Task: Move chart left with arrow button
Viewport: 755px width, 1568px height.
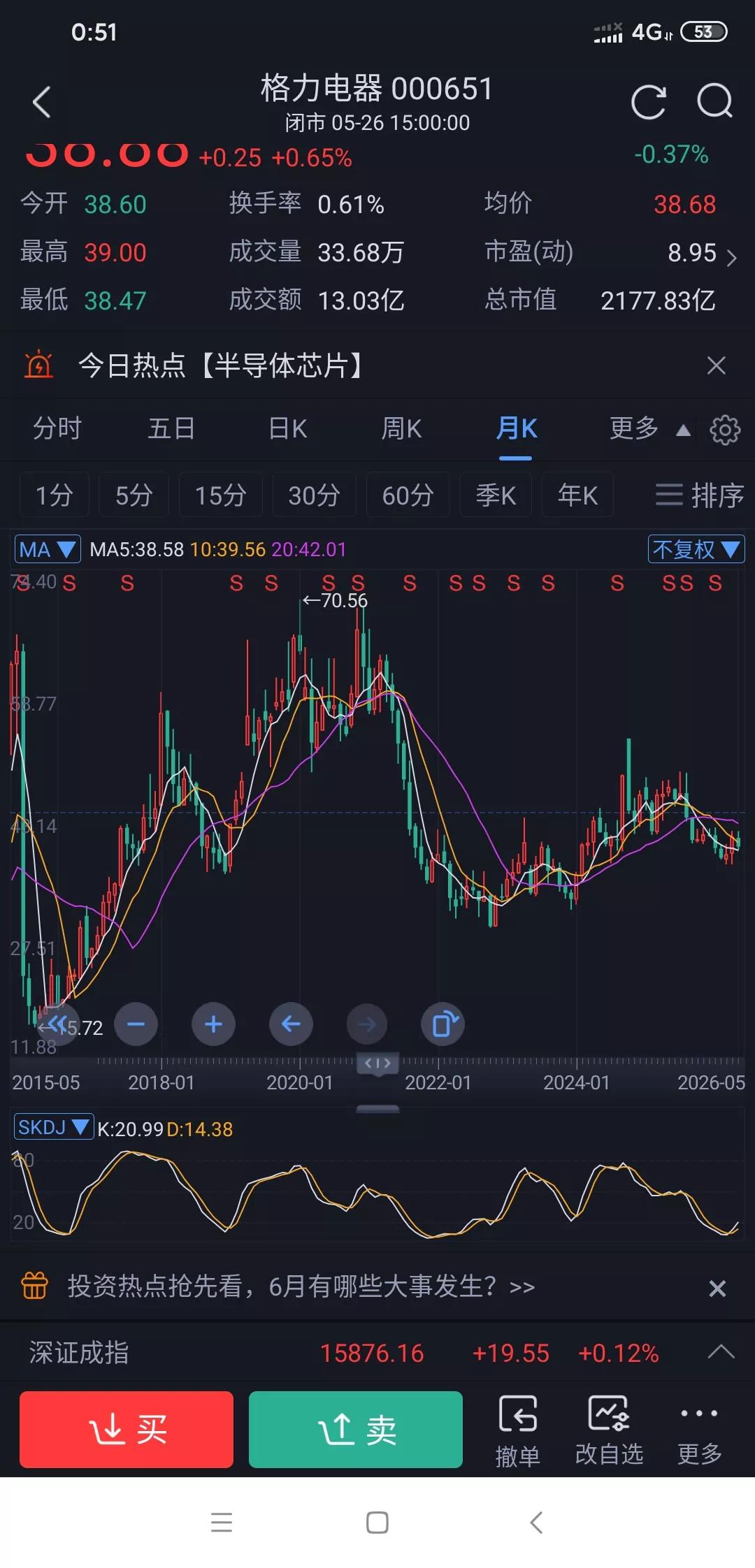Action: pyautogui.click(x=291, y=1024)
